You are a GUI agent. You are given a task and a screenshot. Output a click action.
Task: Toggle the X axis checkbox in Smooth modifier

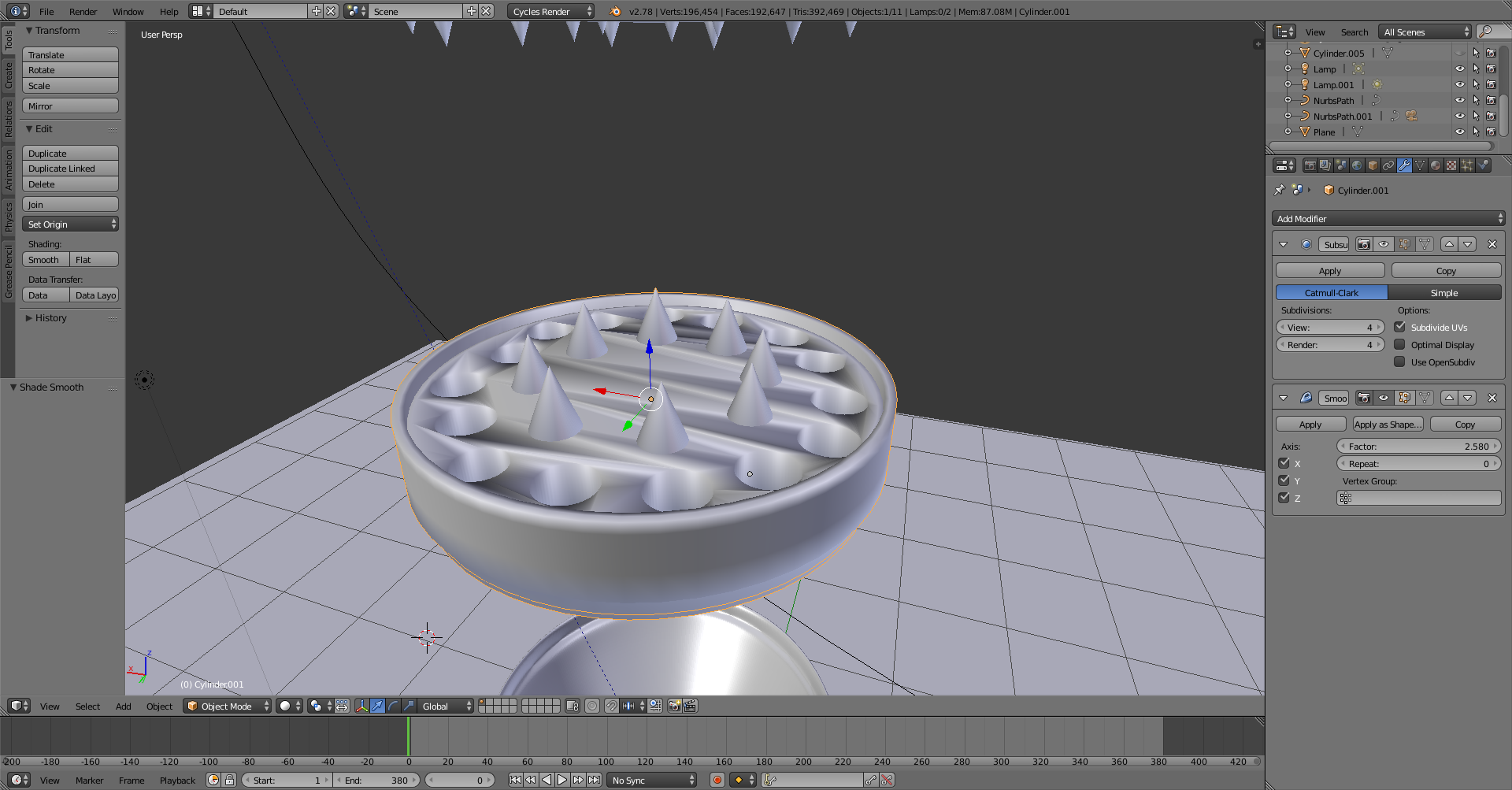1284,463
